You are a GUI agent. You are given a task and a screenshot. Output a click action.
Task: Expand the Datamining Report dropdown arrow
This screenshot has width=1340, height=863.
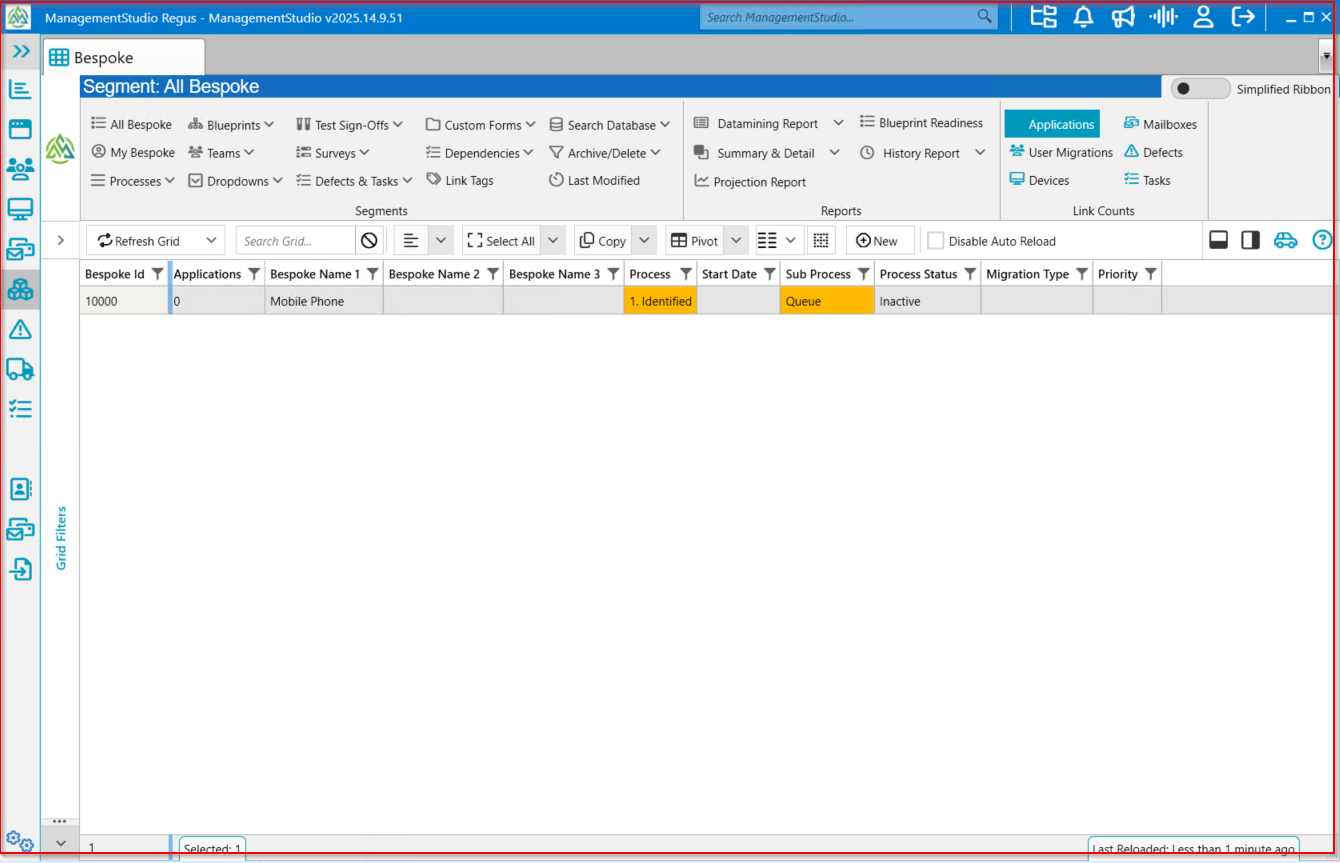(x=838, y=123)
